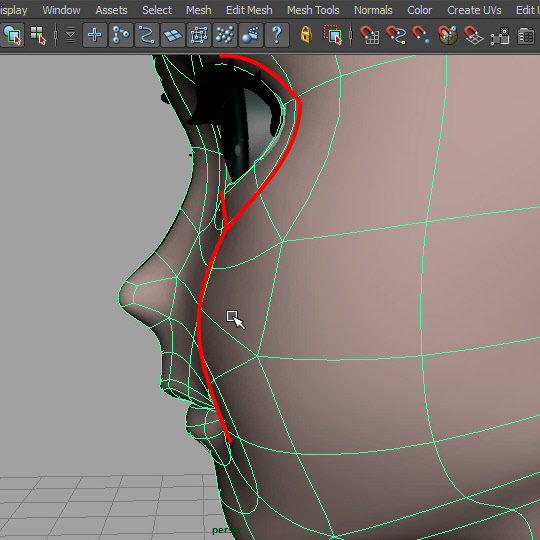Select by object type icon
Image resolution: width=540 pixels, height=540 pixels.
tap(12, 35)
